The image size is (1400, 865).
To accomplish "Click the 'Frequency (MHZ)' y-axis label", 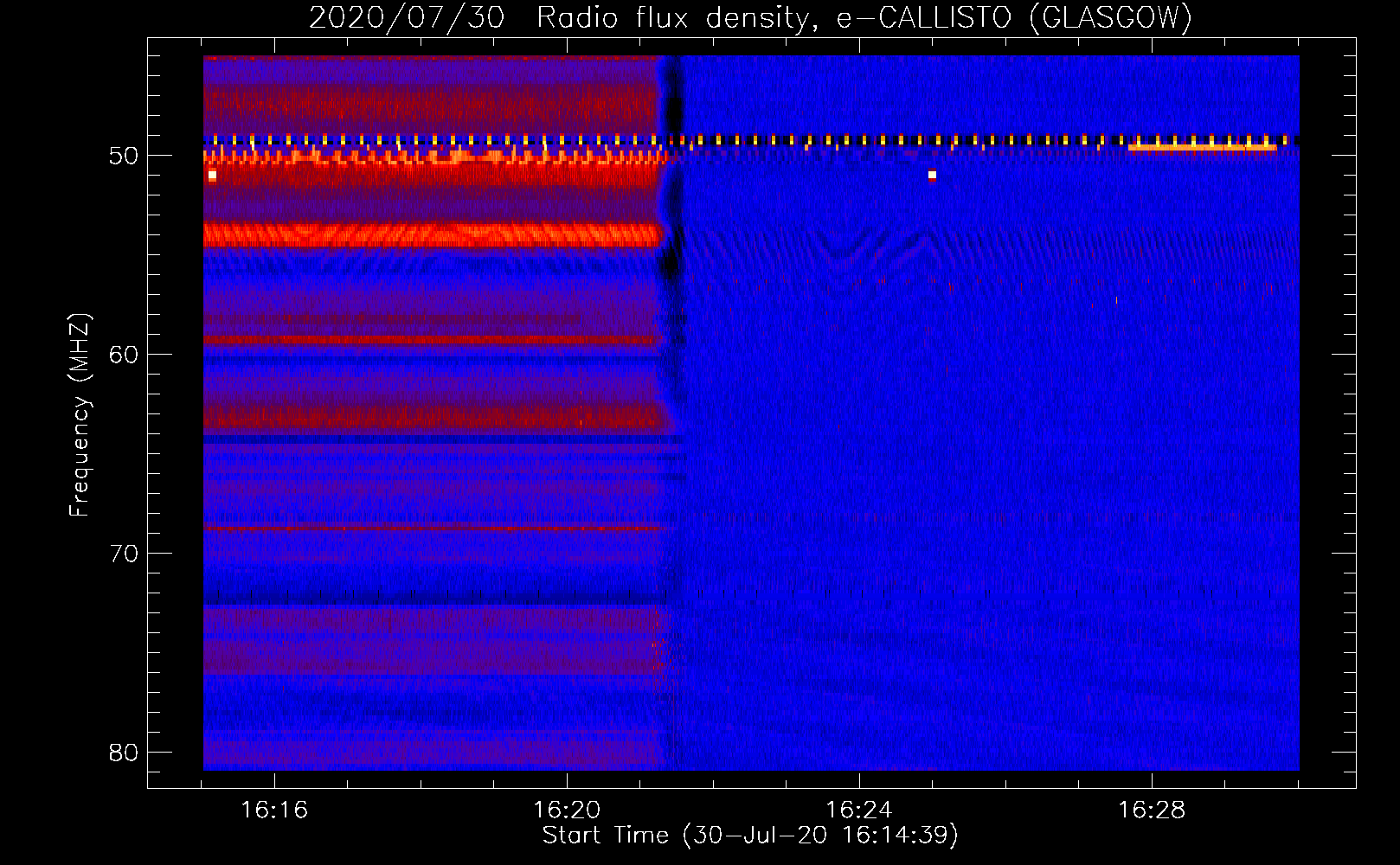I will click(x=80, y=415).
